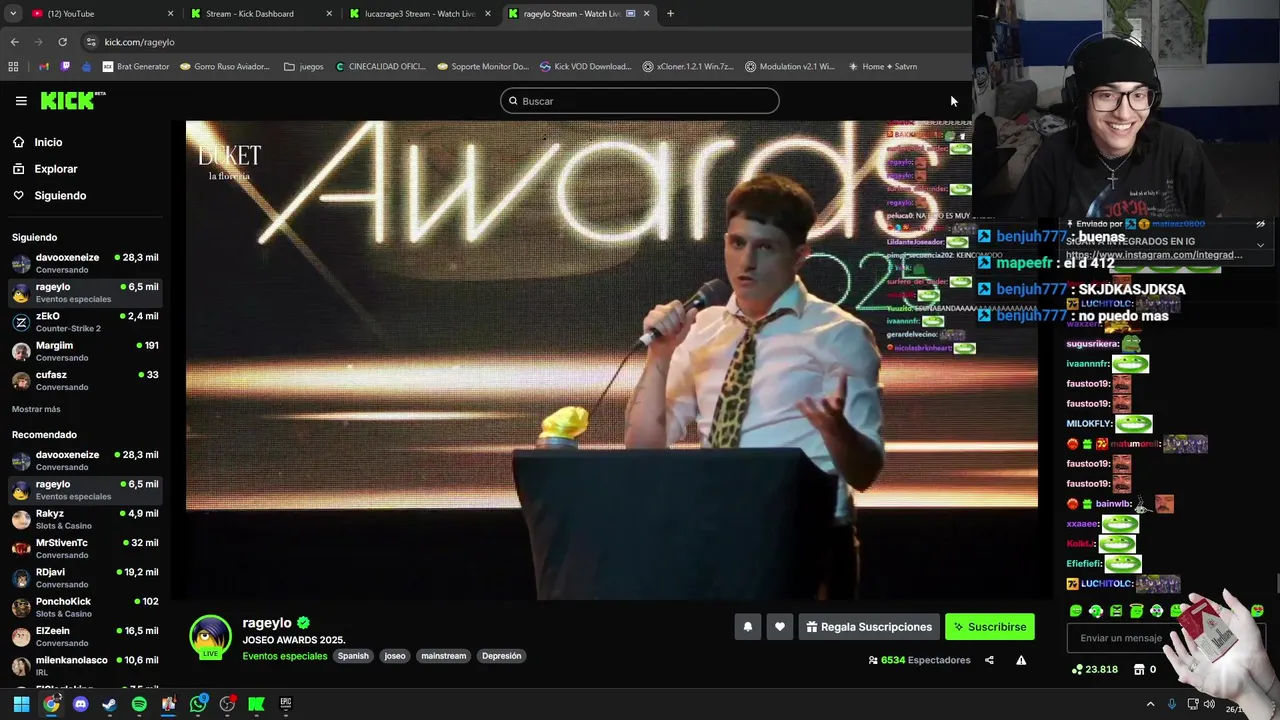1280x720 pixels.
Task: Open PonchoKick recommended channel
Action: (85, 607)
